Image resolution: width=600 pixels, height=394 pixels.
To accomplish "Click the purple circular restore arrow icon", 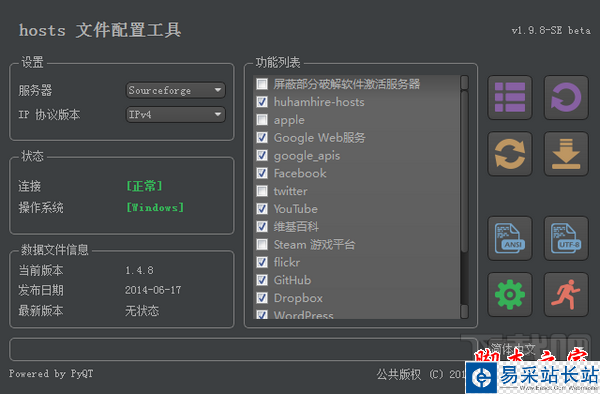I will (566, 97).
